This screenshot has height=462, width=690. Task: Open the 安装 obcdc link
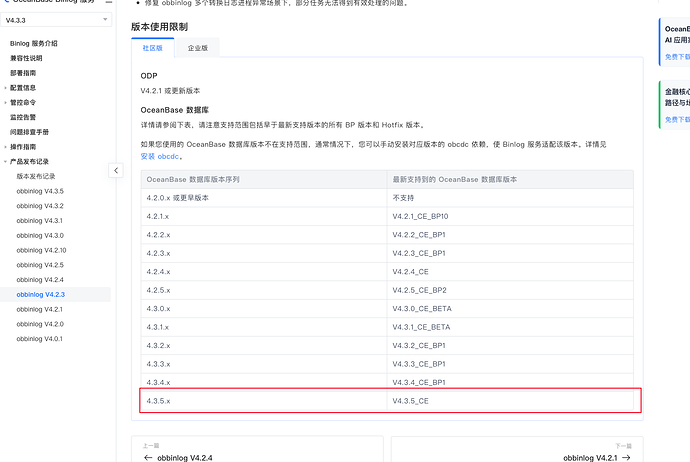pos(159,156)
